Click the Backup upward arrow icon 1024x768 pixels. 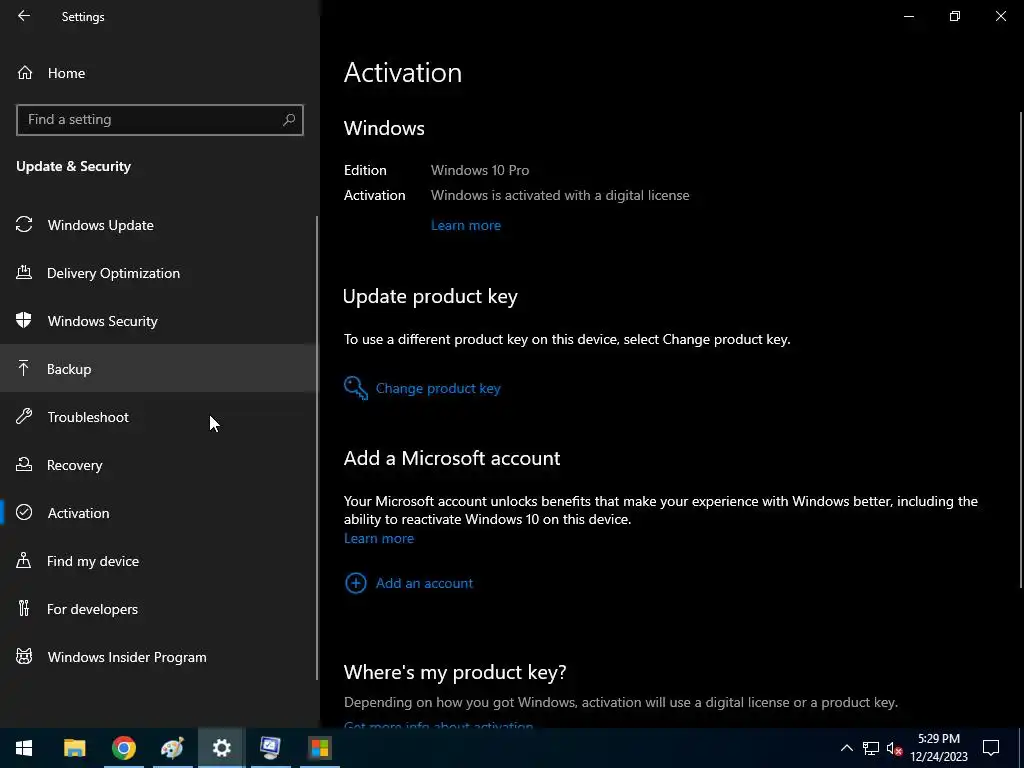pos(24,368)
